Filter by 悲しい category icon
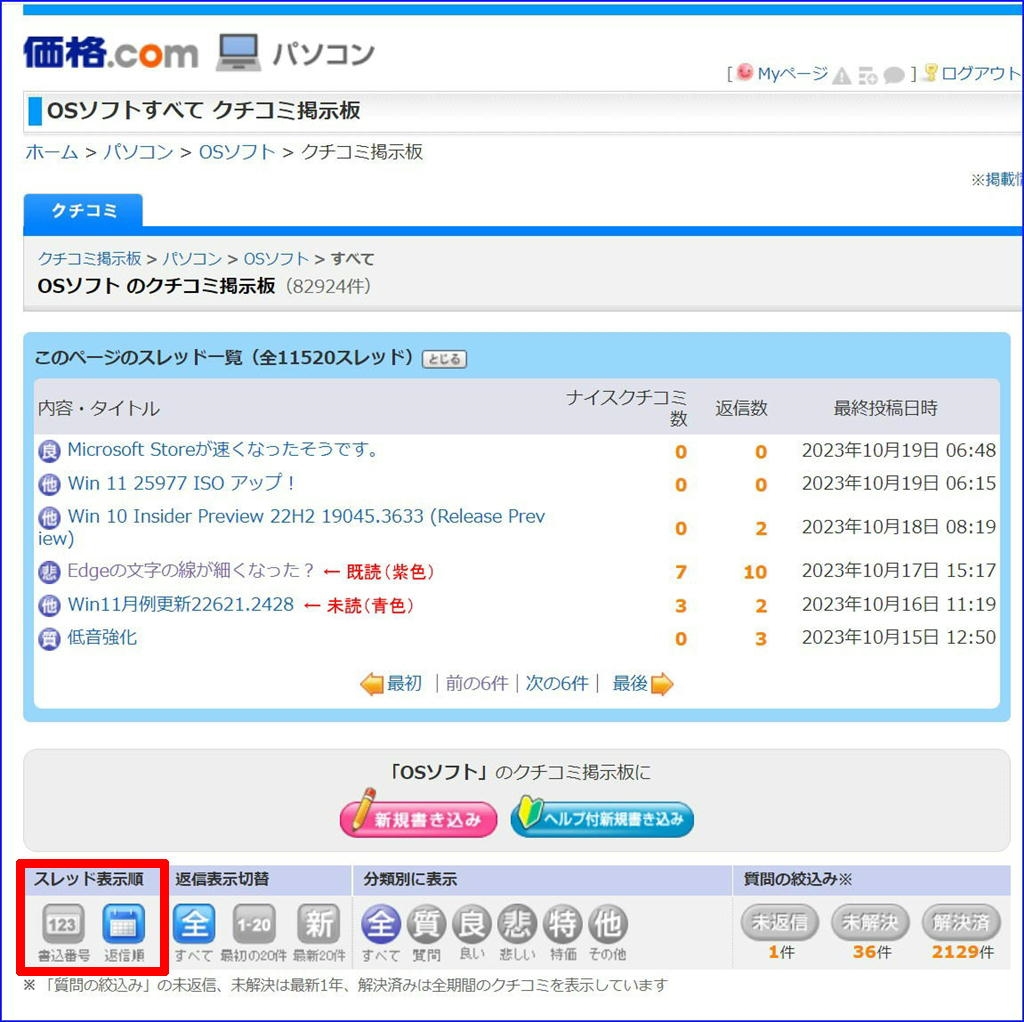This screenshot has width=1024, height=1022. point(517,924)
